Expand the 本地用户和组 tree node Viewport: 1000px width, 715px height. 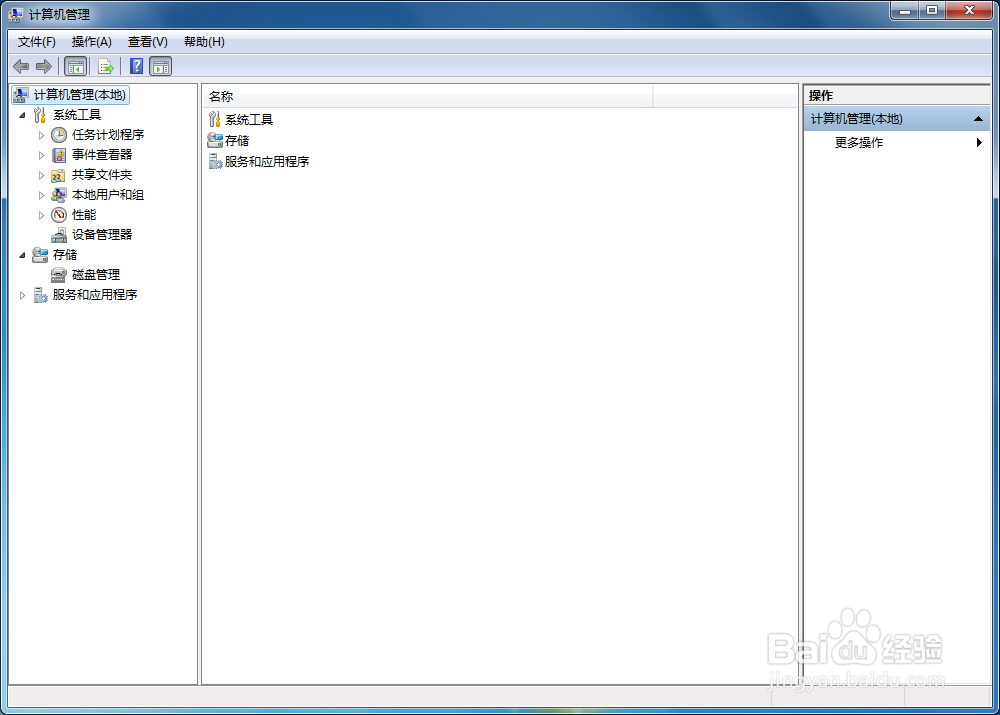tap(41, 195)
